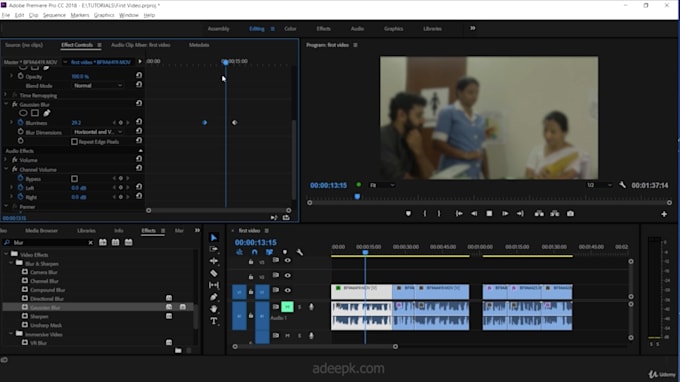The width and height of the screenshot is (680, 382).
Task: Click Add Marker button in Program monitor
Action: 408,214
